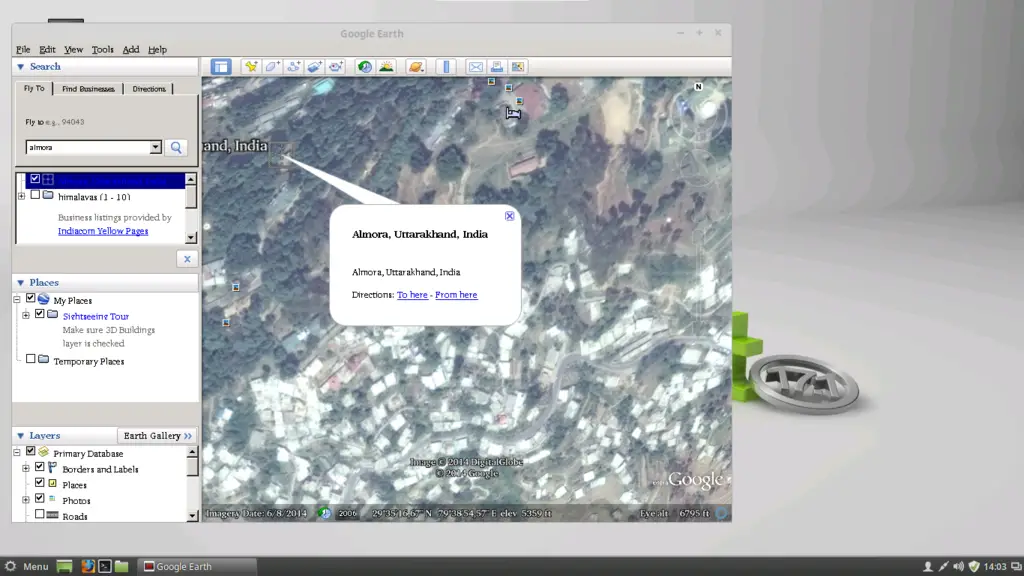This screenshot has width=1024, height=576.
Task: Expand the Borders and Labels layer
Action: [x=26, y=468]
